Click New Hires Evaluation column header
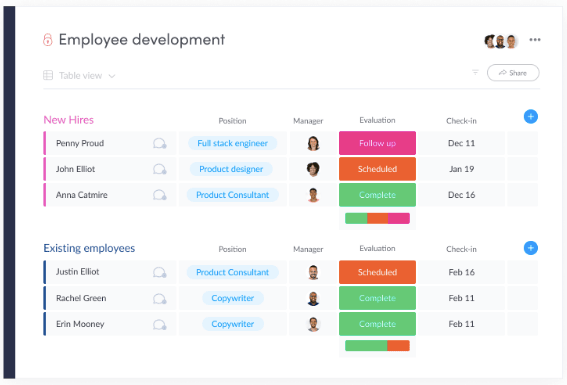Screen dimensions: 567x385 tap(377, 120)
